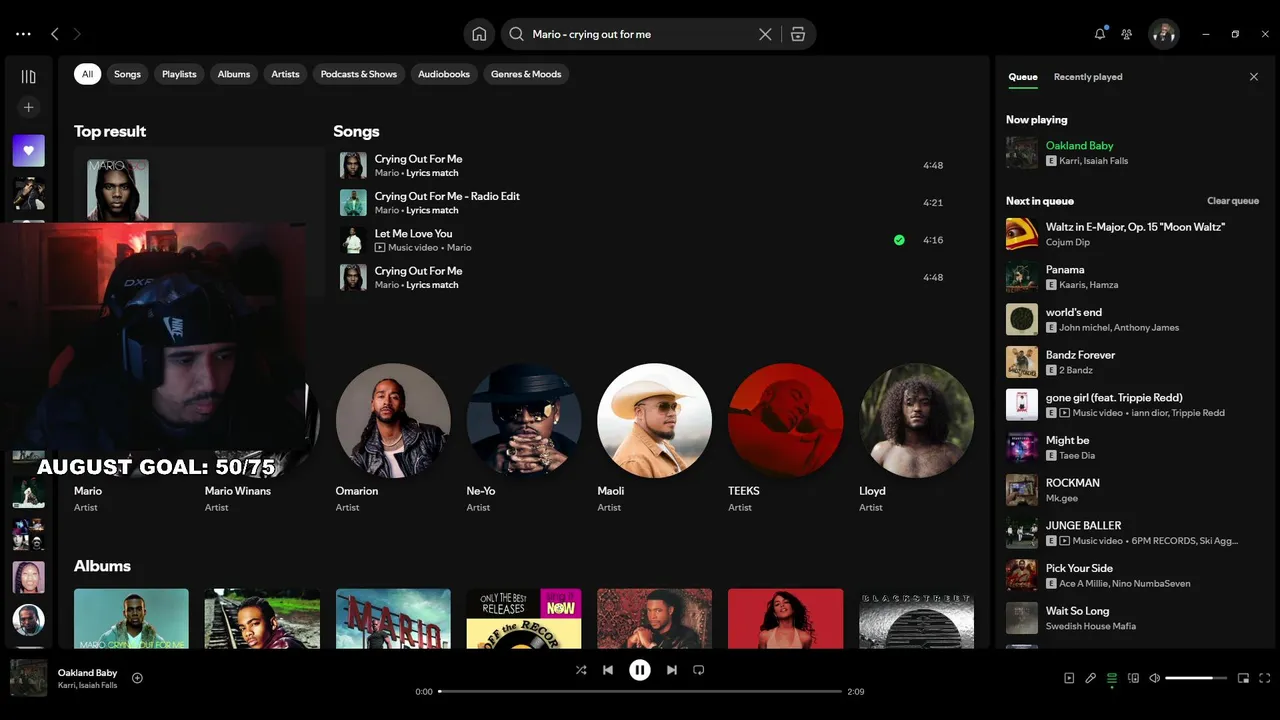Open the three-dot app menu
1280x720 pixels.
tap(23, 34)
